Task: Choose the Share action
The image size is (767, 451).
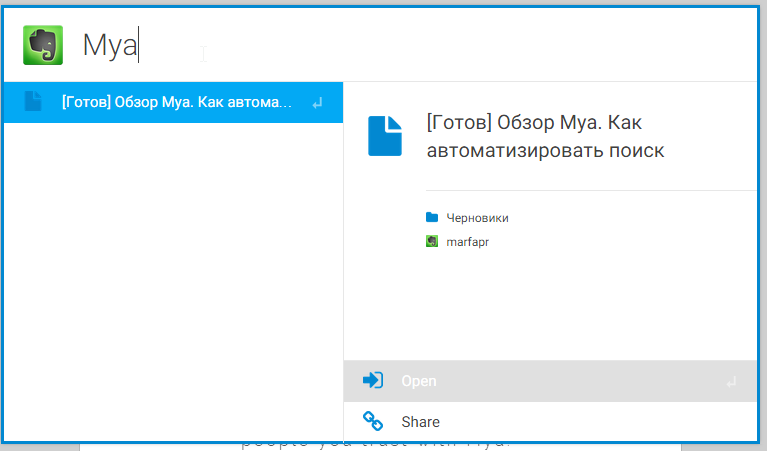Action: 550,422
